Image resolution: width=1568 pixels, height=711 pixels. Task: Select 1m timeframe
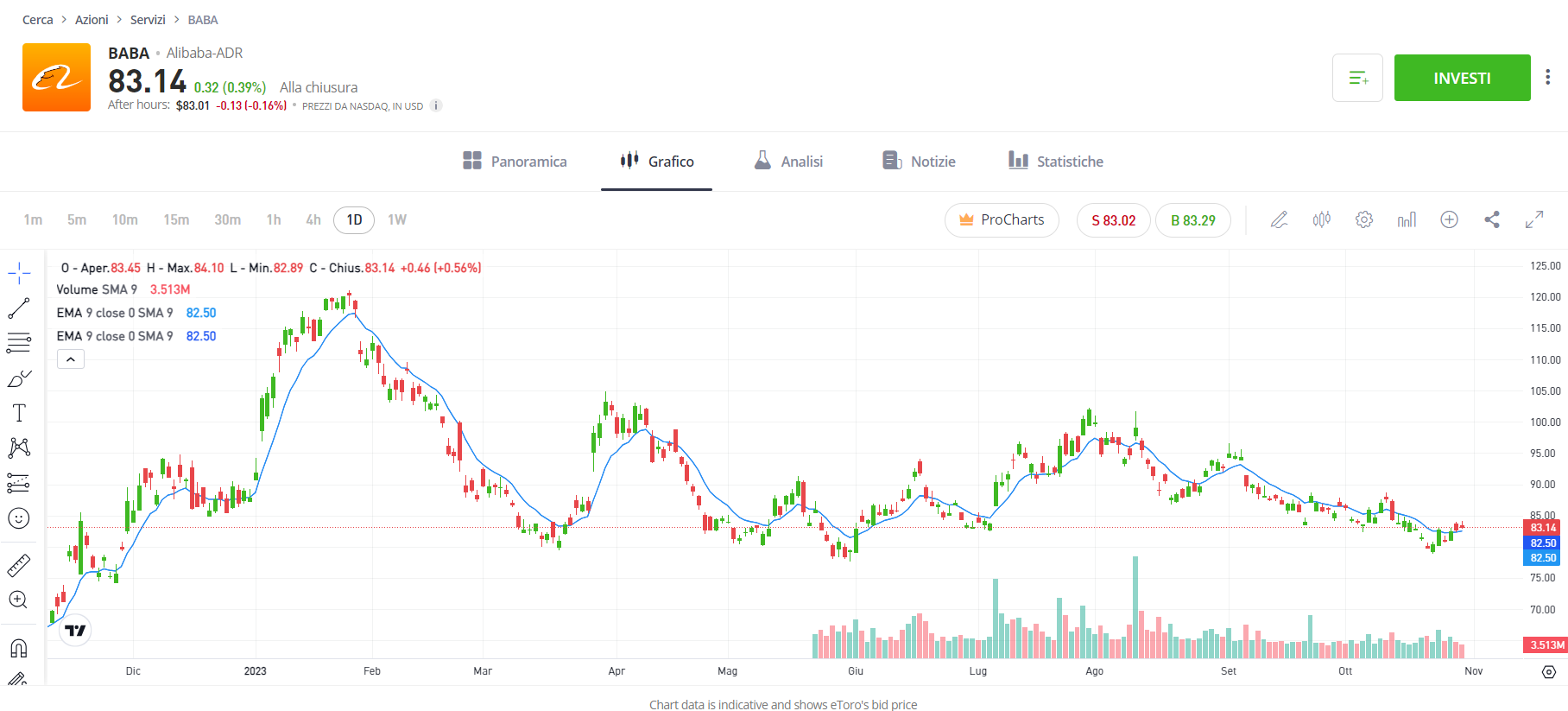(33, 219)
